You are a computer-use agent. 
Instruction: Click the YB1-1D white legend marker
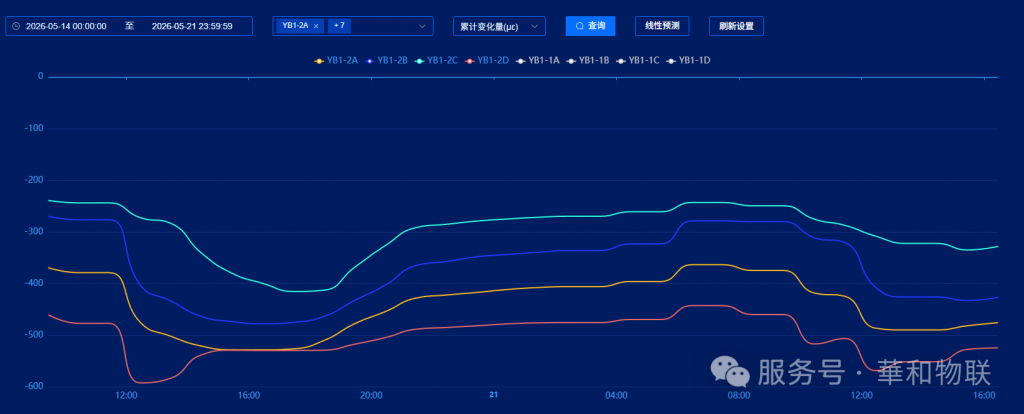coord(671,61)
